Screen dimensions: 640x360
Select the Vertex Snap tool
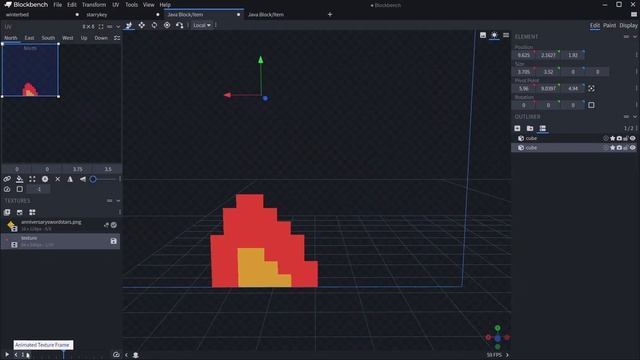(x=180, y=25)
